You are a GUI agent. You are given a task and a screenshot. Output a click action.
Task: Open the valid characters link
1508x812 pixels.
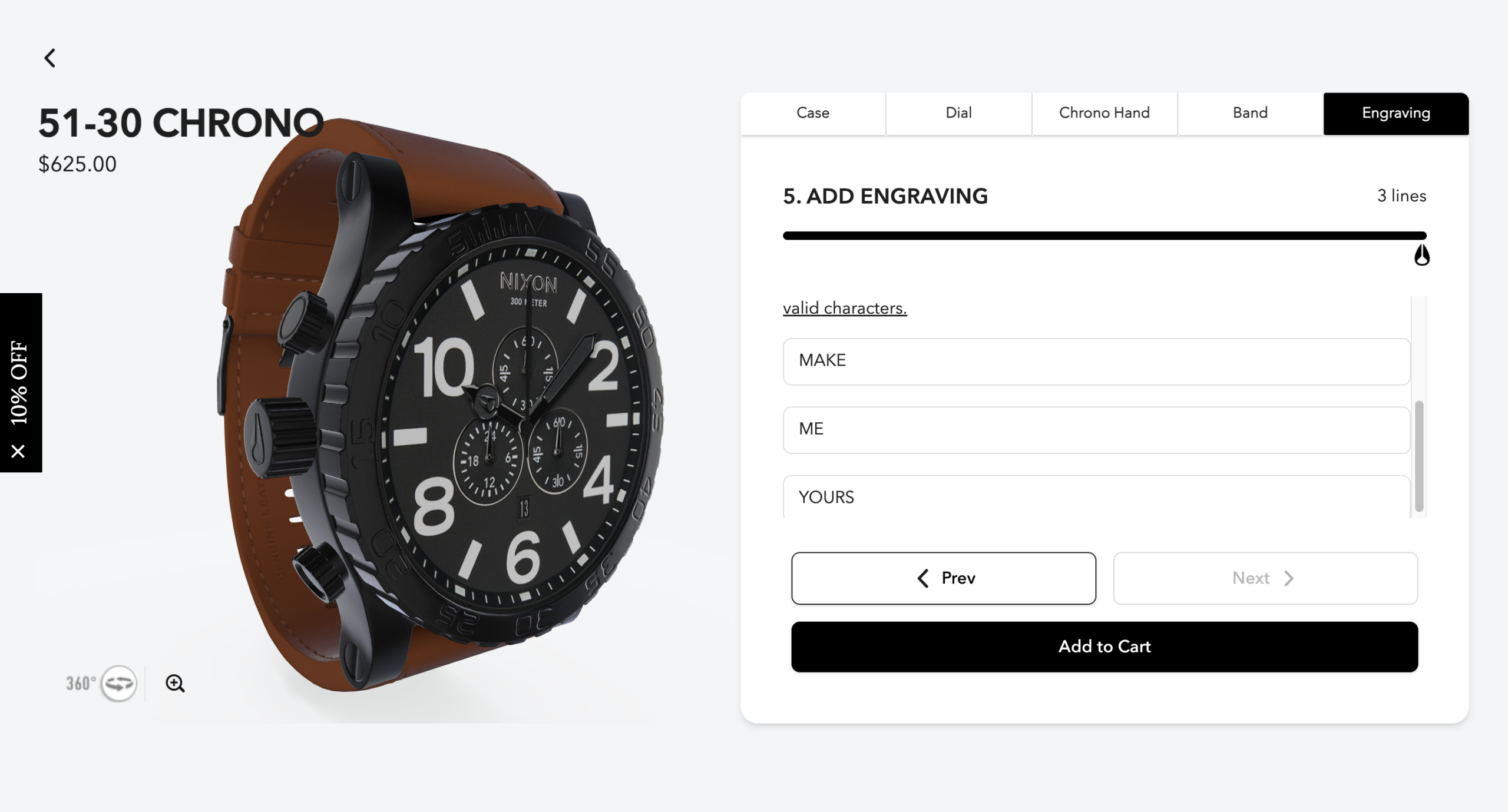(x=845, y=308)
